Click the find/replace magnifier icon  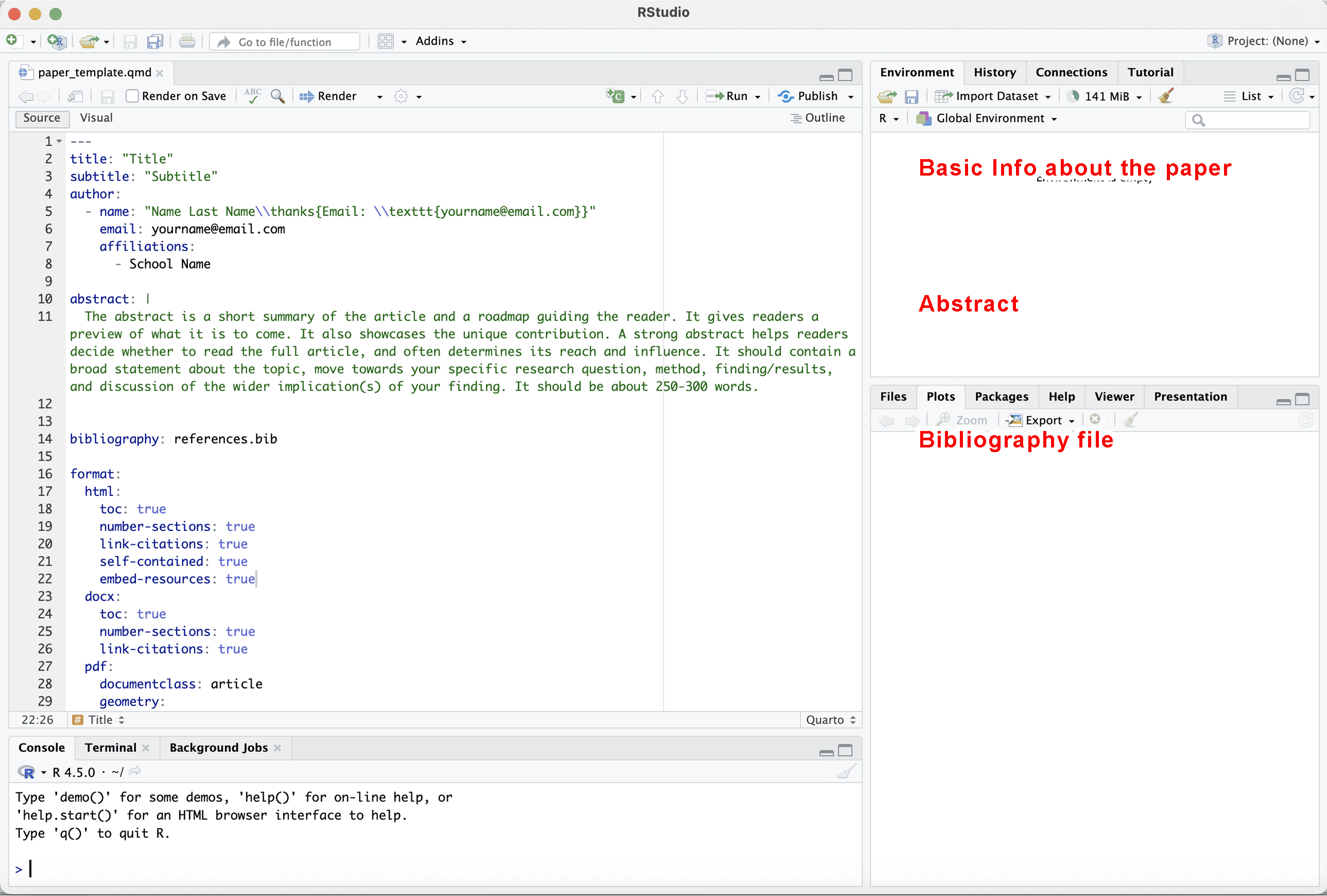278,96
